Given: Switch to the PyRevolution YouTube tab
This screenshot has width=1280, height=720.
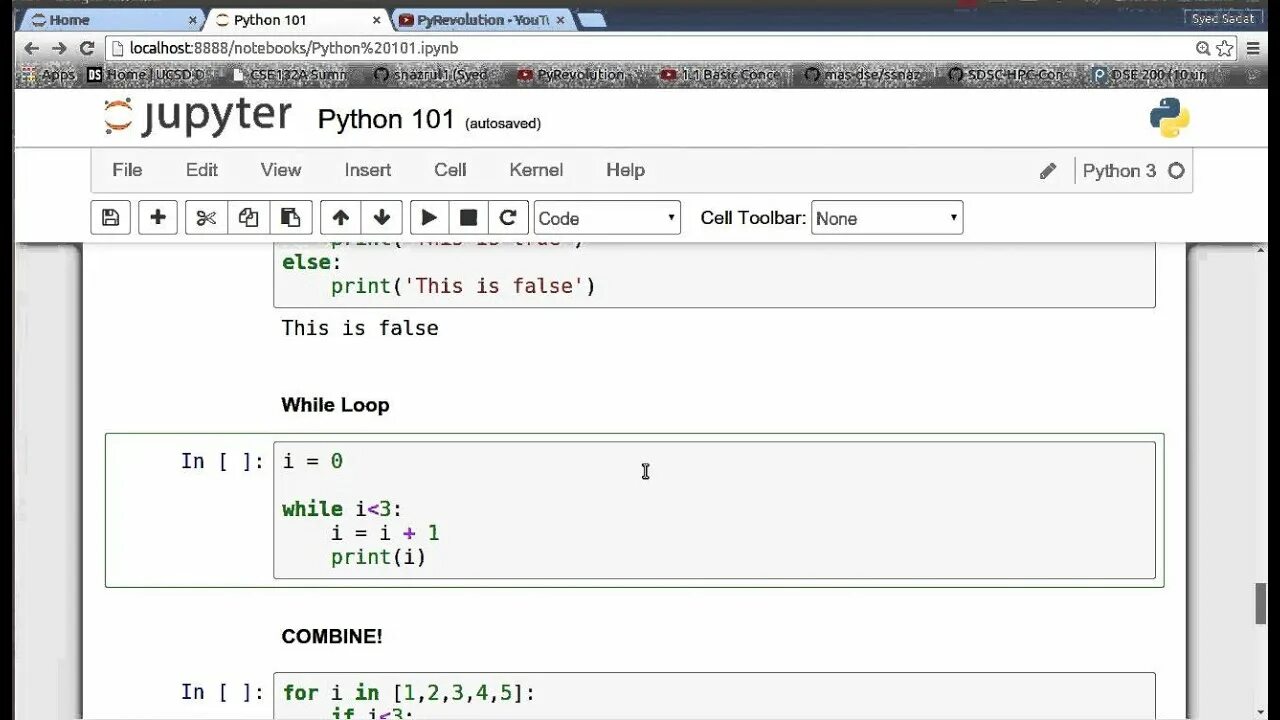Looking at the screenshot, I should click(480, 20).
